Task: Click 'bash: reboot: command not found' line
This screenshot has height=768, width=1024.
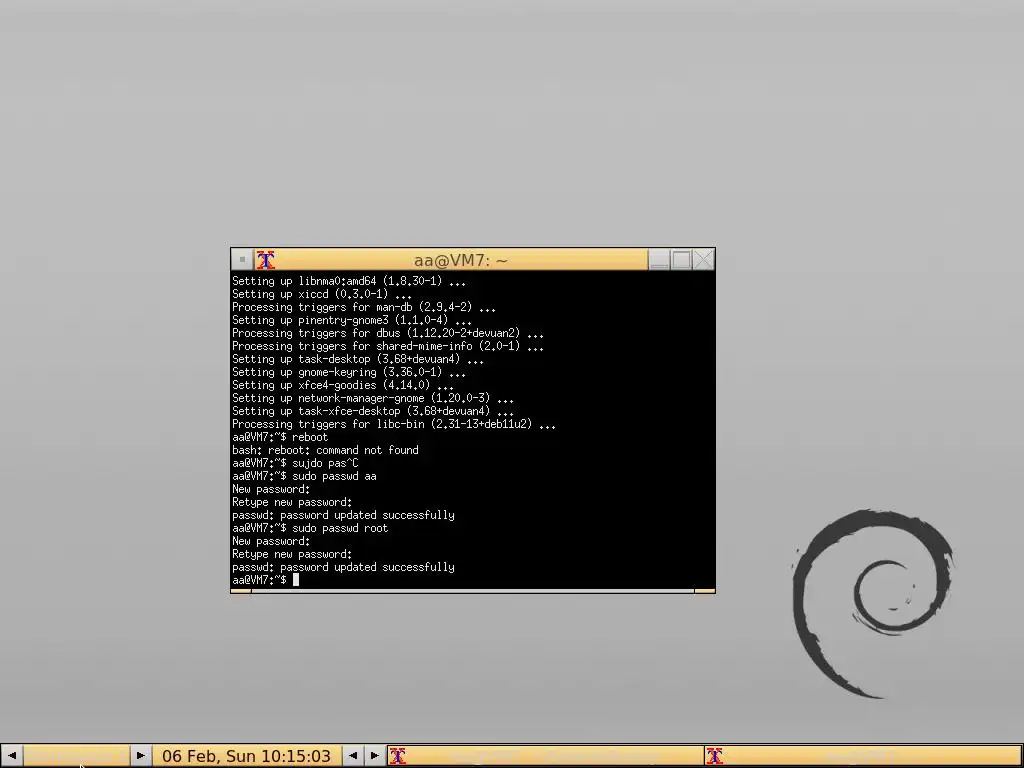Action: coord(325,451)
